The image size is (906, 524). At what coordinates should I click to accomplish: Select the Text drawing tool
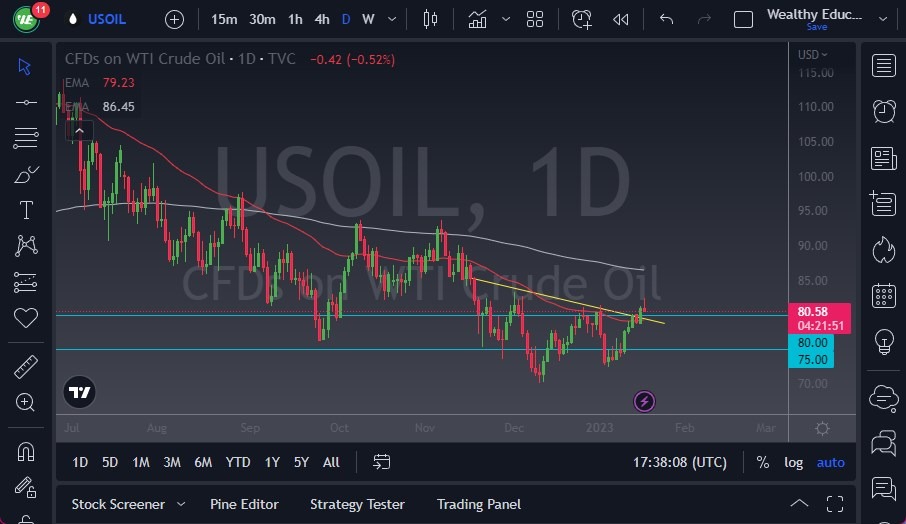point(26,210)
